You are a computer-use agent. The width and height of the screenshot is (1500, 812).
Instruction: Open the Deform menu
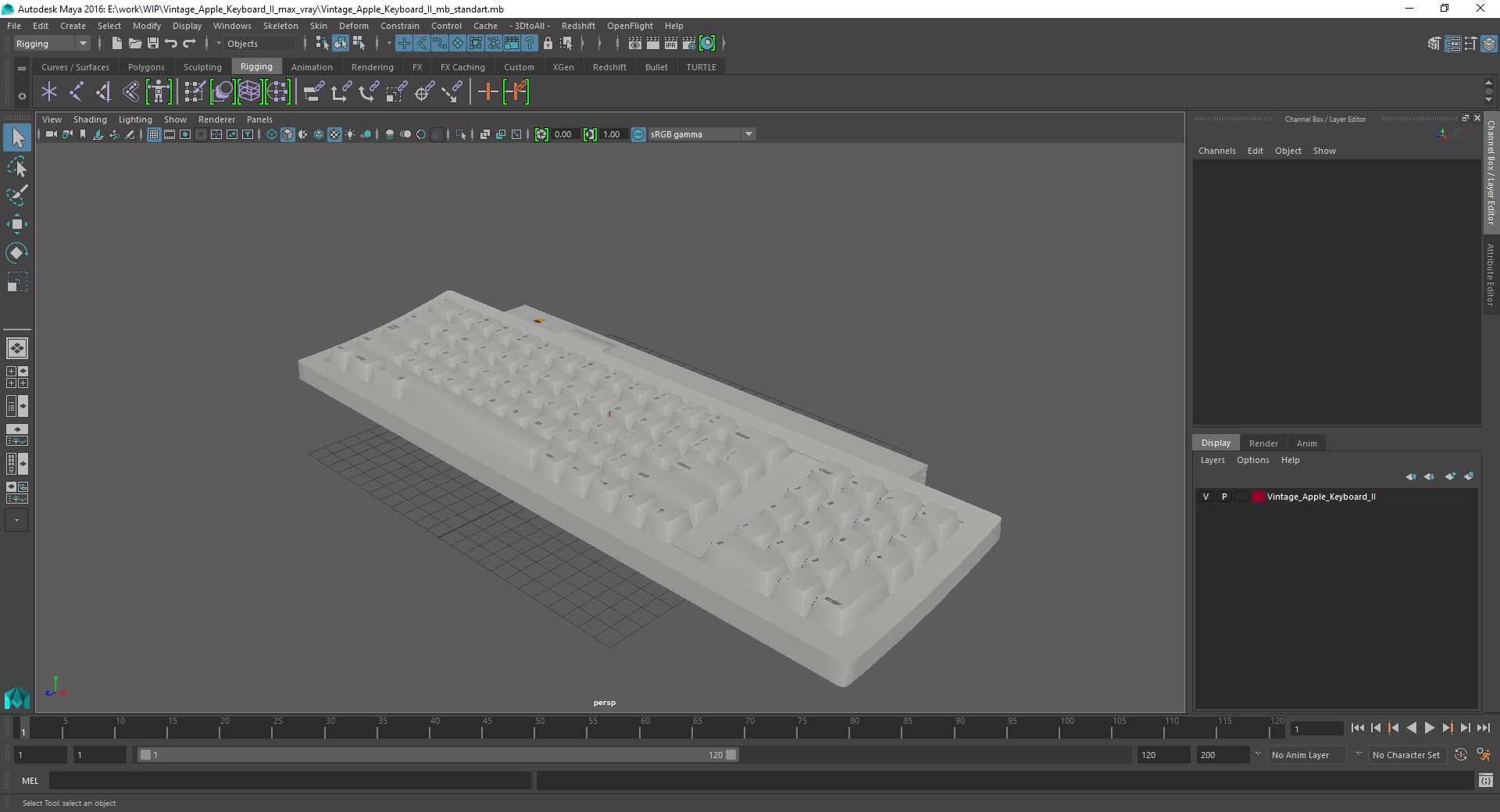tap(353, 26)
